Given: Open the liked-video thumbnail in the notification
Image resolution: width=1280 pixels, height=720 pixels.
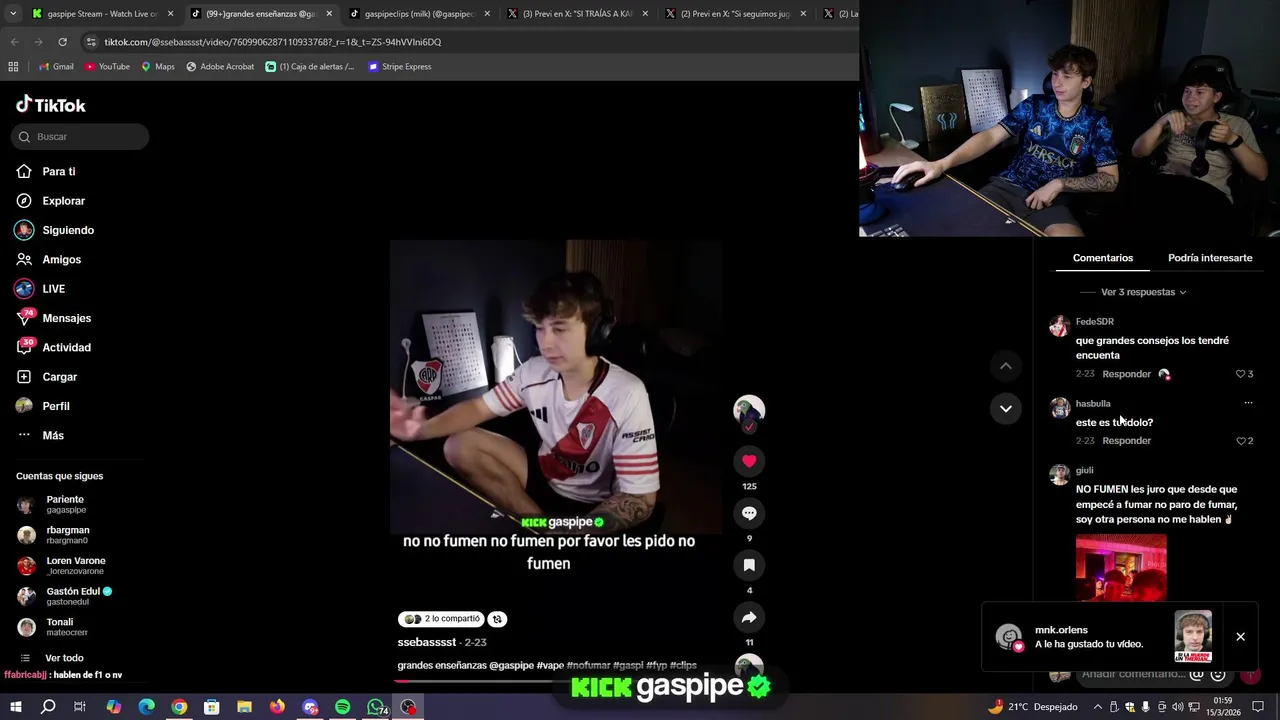Looking at the screenshot, I should click(x=1193, y=637).
